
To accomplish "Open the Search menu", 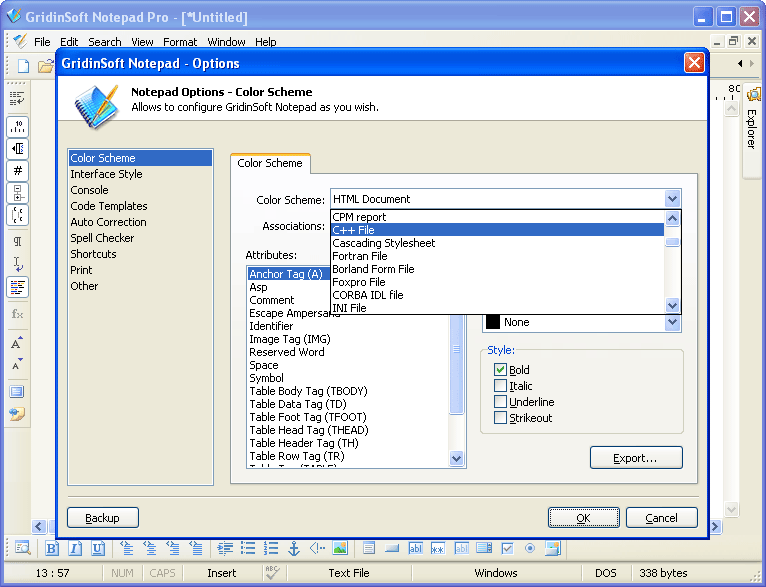I will pyautogui.click(x=105, y=42).
